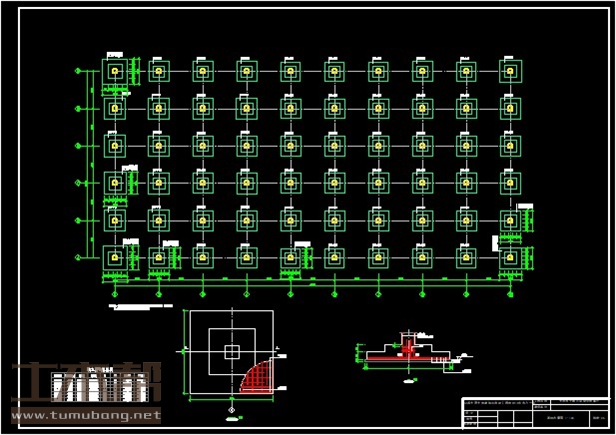Click the large watermark logo above the URL

coord(85,383)
